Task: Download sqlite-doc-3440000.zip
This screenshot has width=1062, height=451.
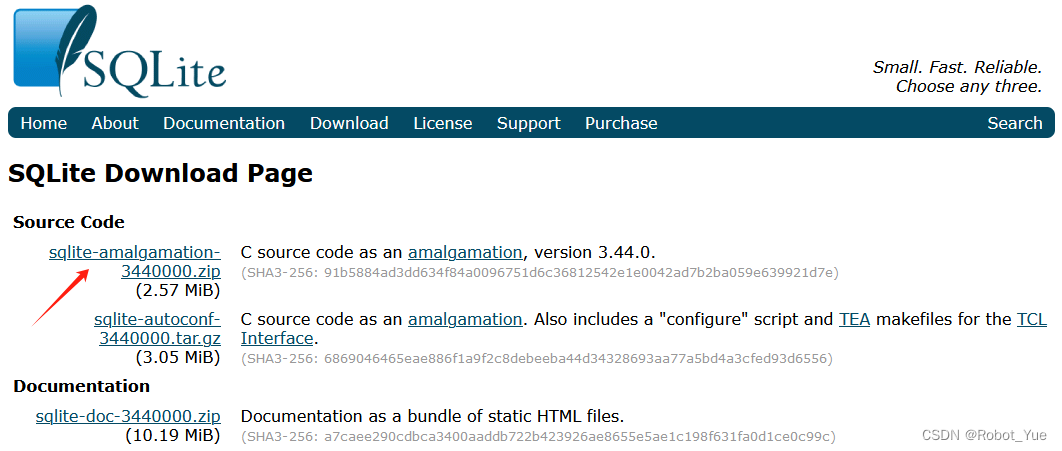Action: (x=128, y=416)
